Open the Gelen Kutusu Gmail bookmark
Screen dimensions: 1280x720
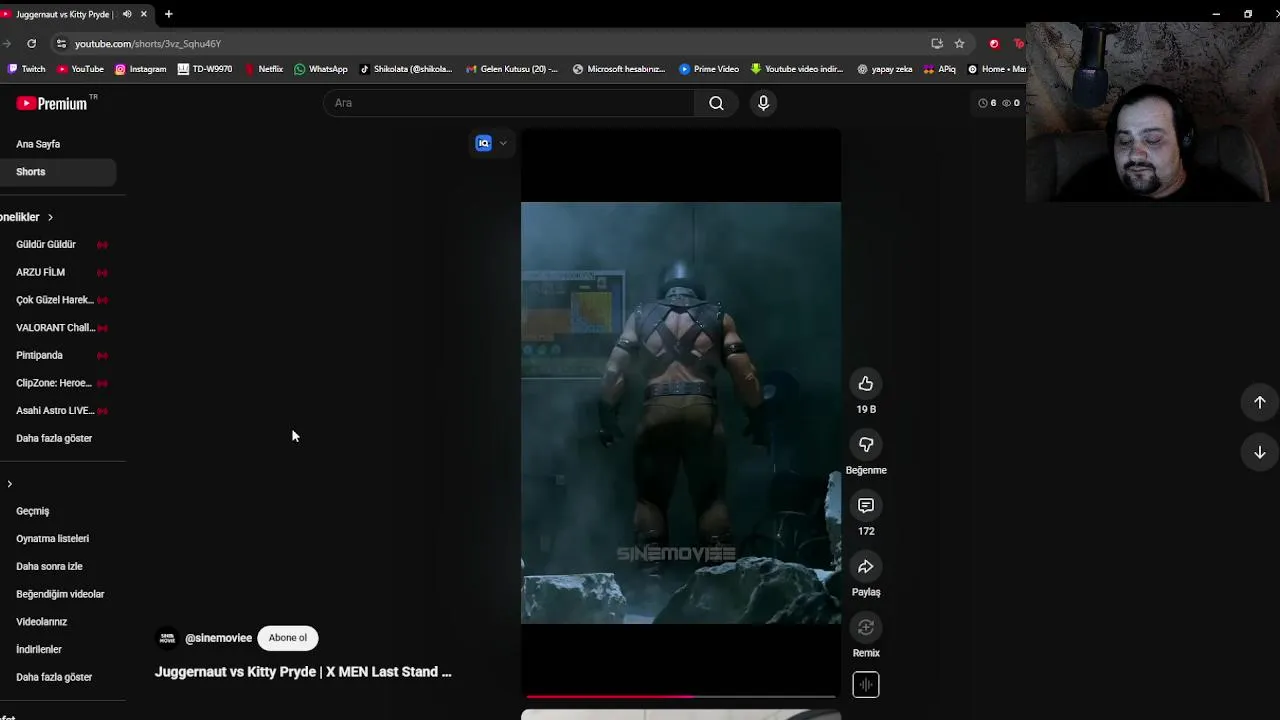(x=512, y=69)
